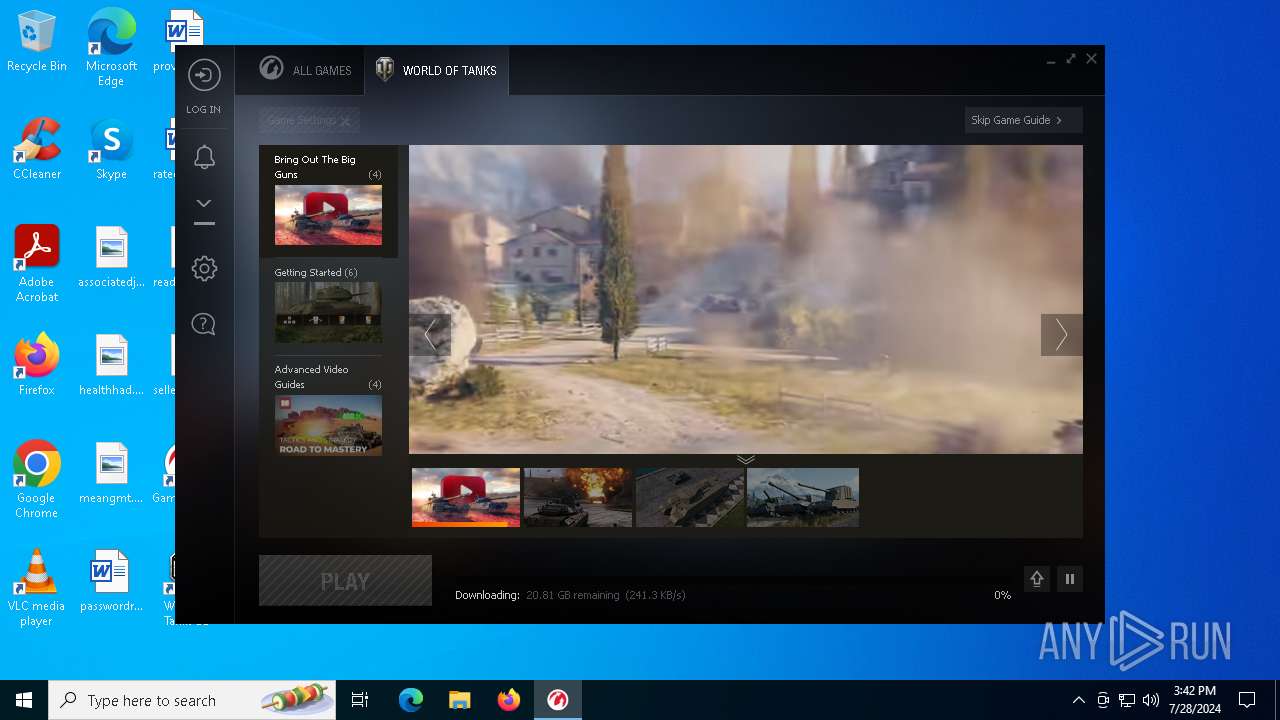
Task: Open the meangmt image file on desktop
Action: 111,474
